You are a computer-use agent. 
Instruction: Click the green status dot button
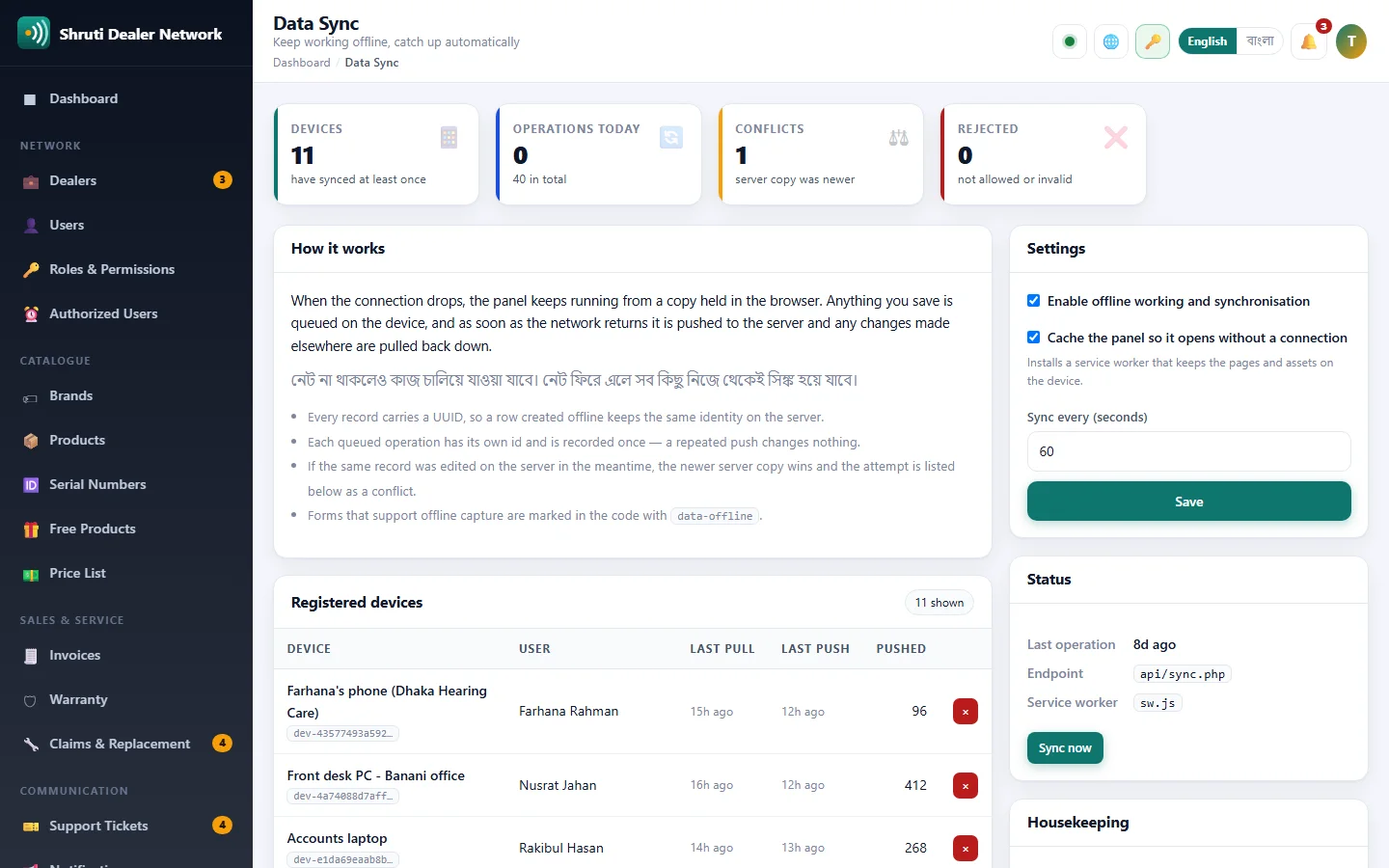pyautogui.click(x=1070, y=41)
